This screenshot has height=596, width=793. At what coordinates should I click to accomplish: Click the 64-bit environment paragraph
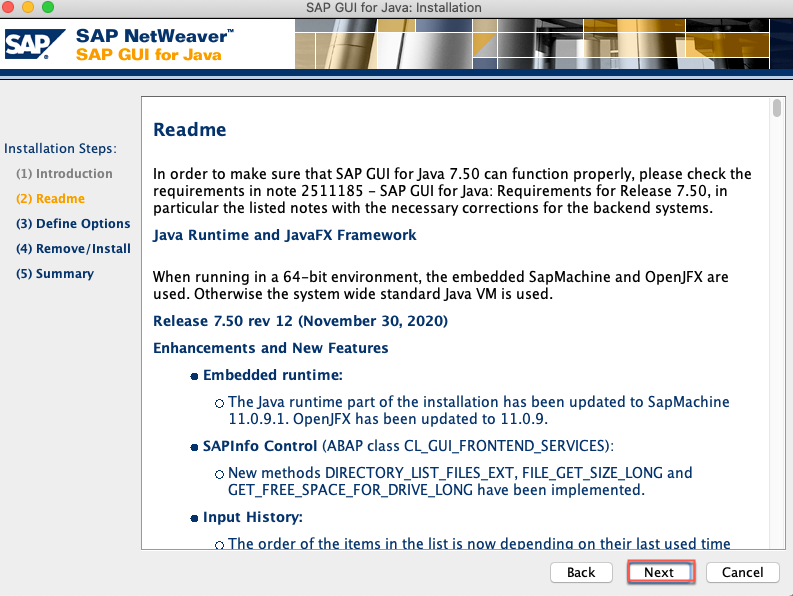click(440, 285)
